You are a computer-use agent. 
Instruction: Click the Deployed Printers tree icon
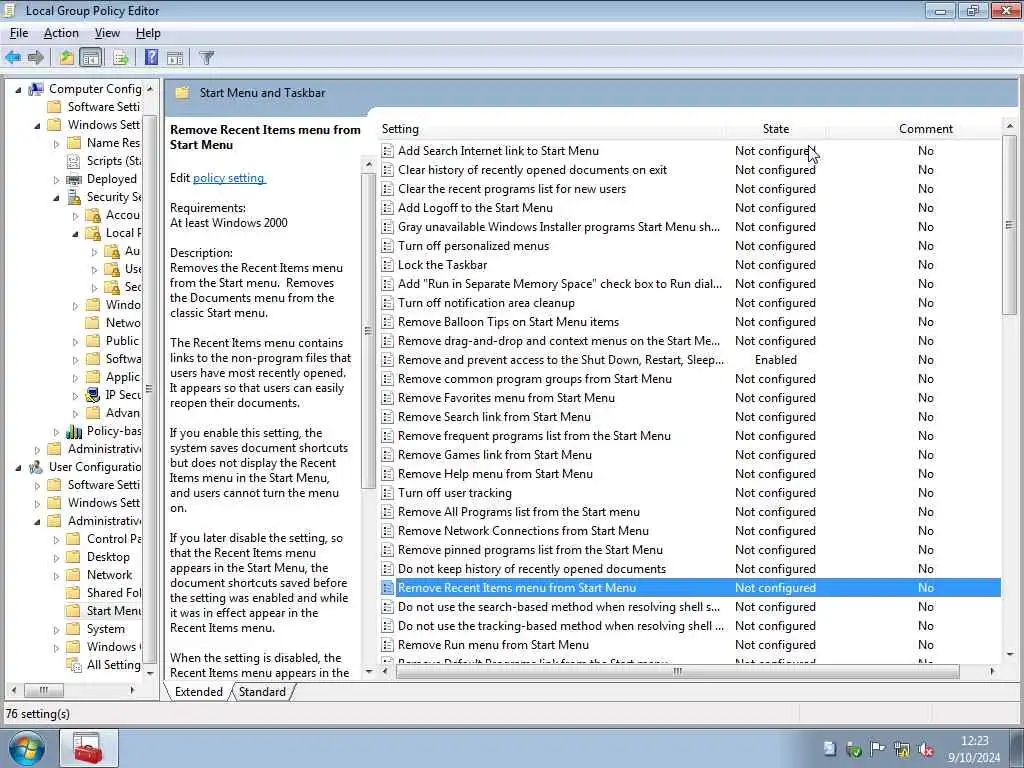point(74,179)
